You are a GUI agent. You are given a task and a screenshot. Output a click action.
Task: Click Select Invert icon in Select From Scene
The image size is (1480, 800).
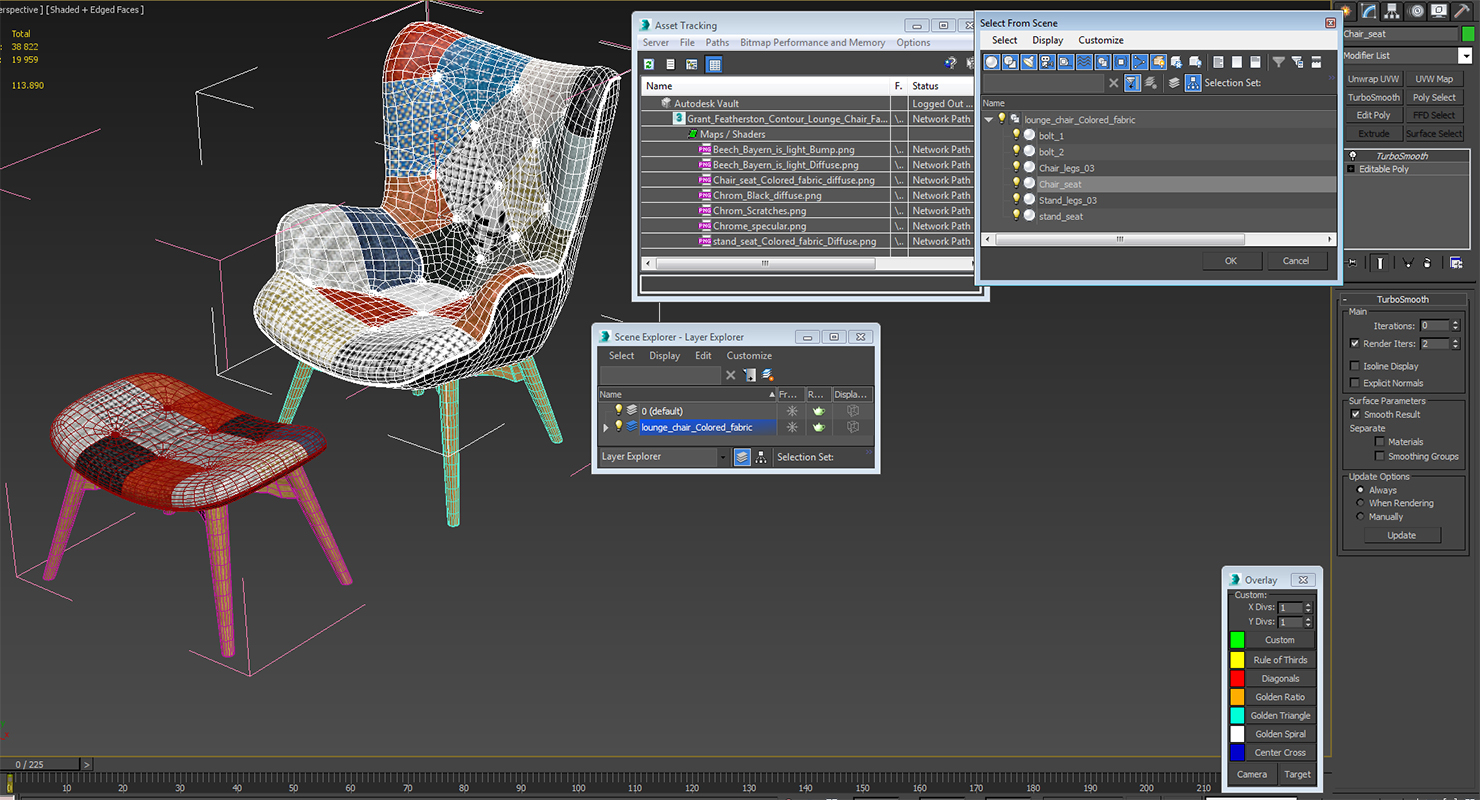click(x=1256, y=62)
